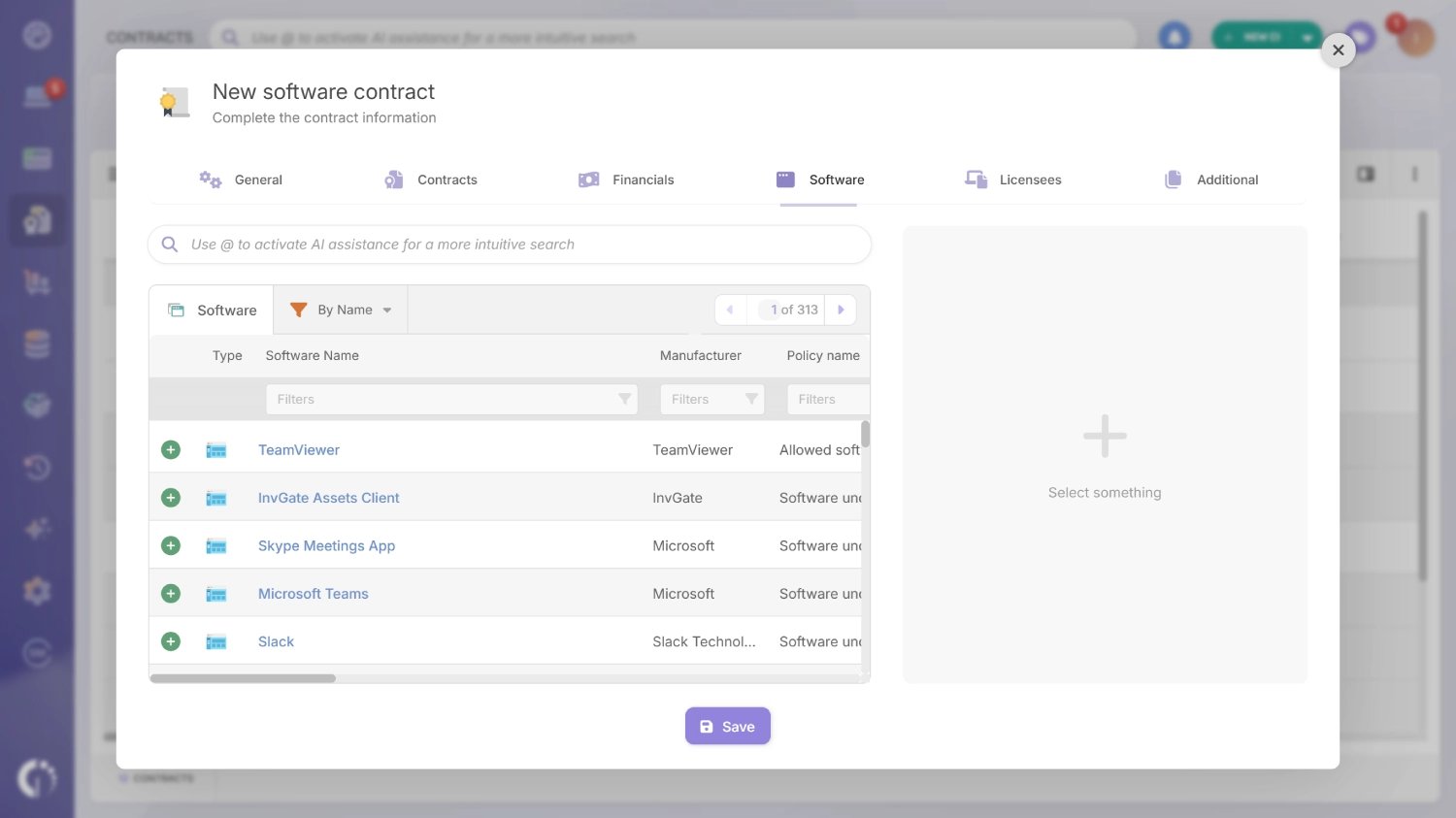1456x818 pixels.
Task: Add Microsoft Teams via plus icon
Action: coord(171,593)
